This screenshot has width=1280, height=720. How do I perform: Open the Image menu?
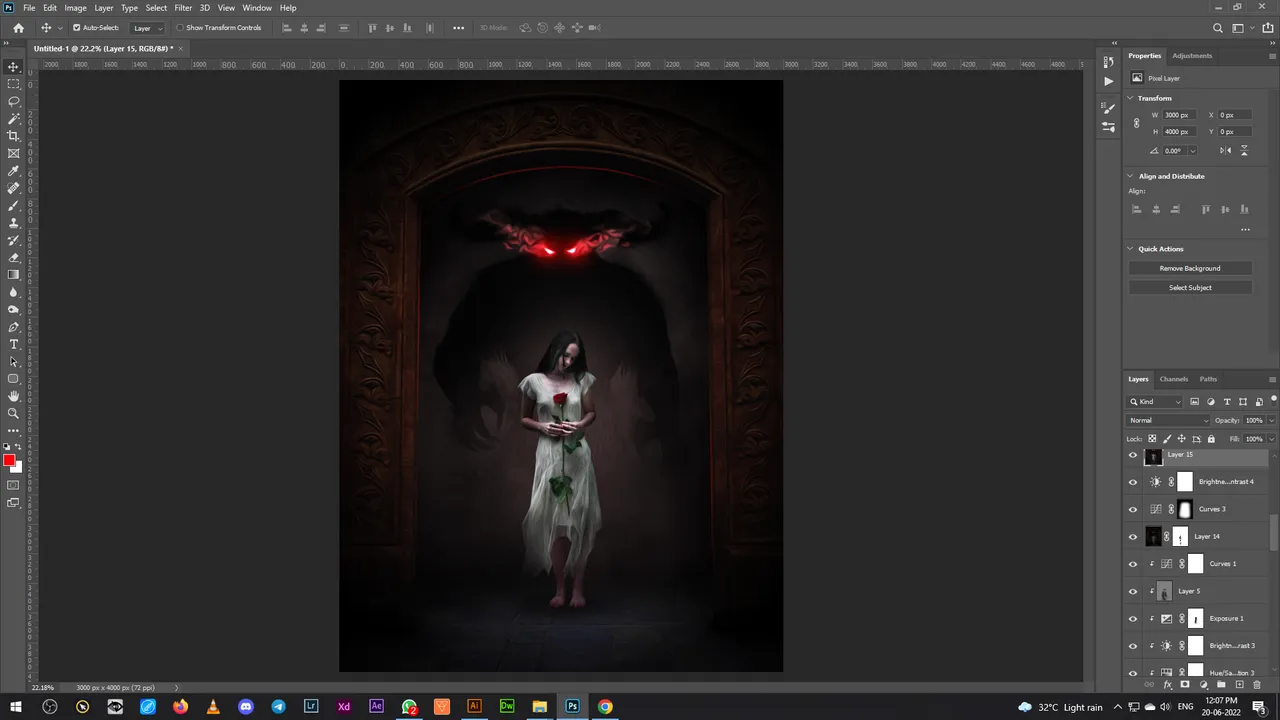[x=76, y=7]
